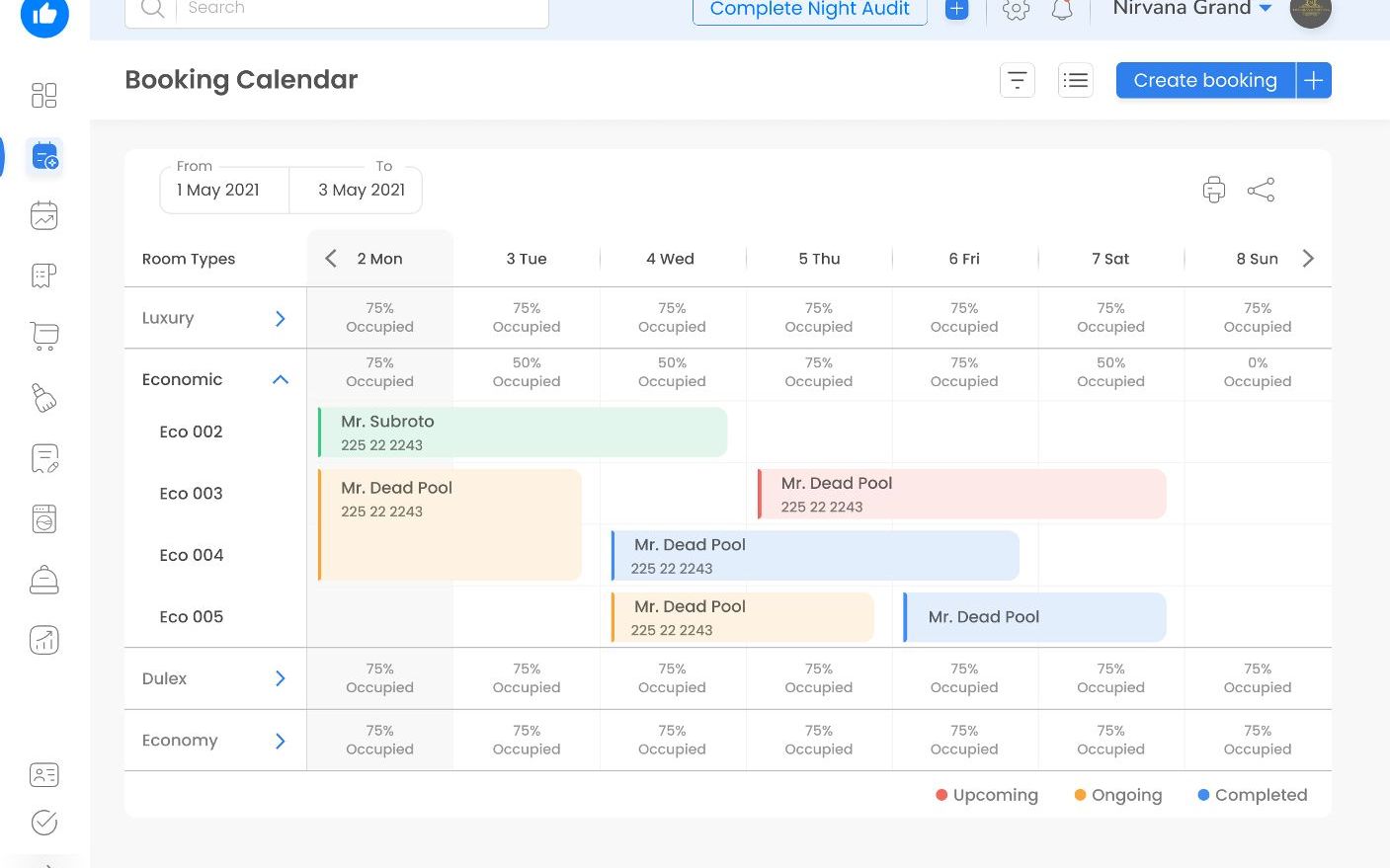Expand the Luxury room type
The image size is (1390, 868).
(x=281, y=318)
